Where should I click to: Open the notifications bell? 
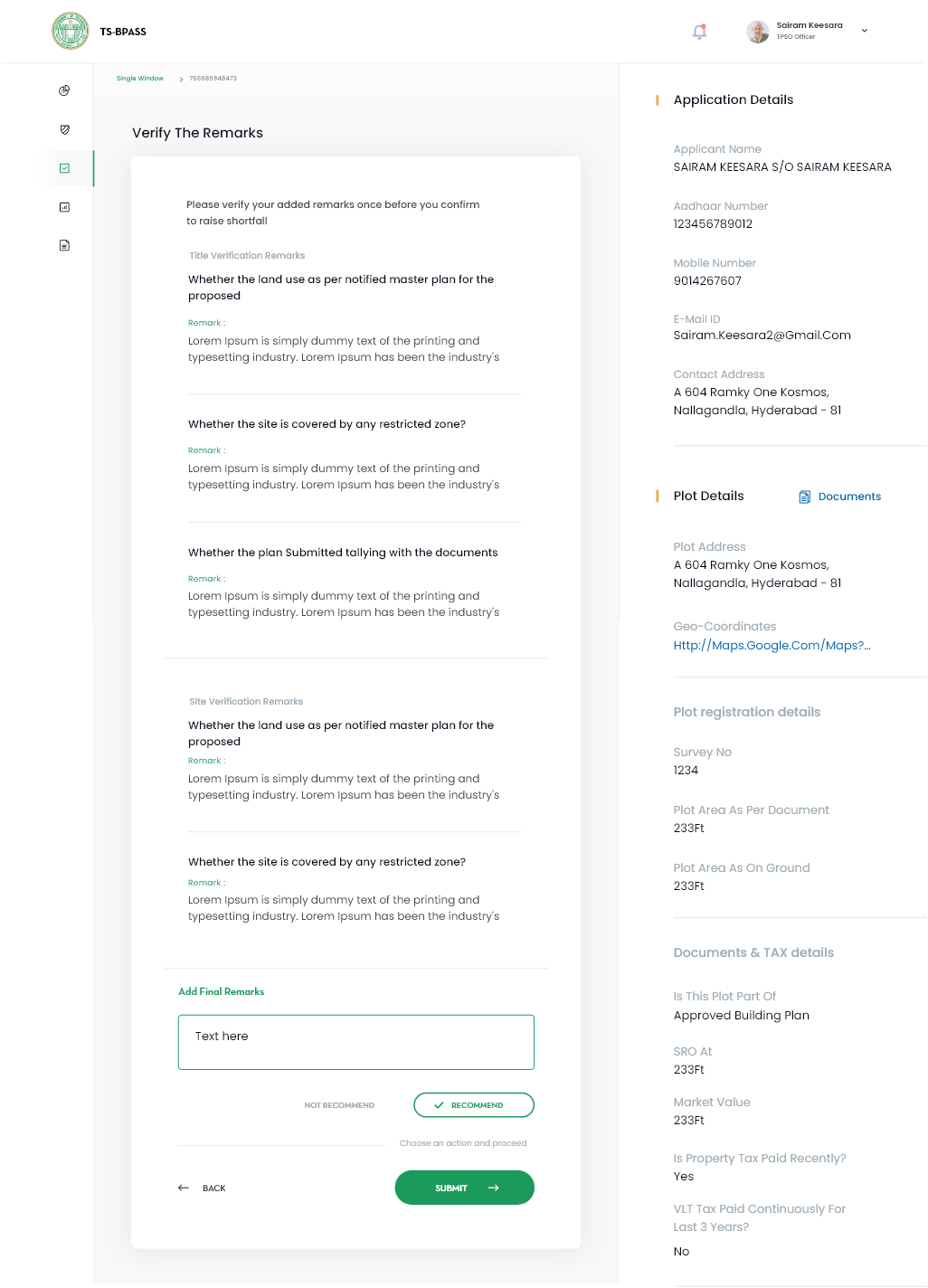tap(699, 32)
